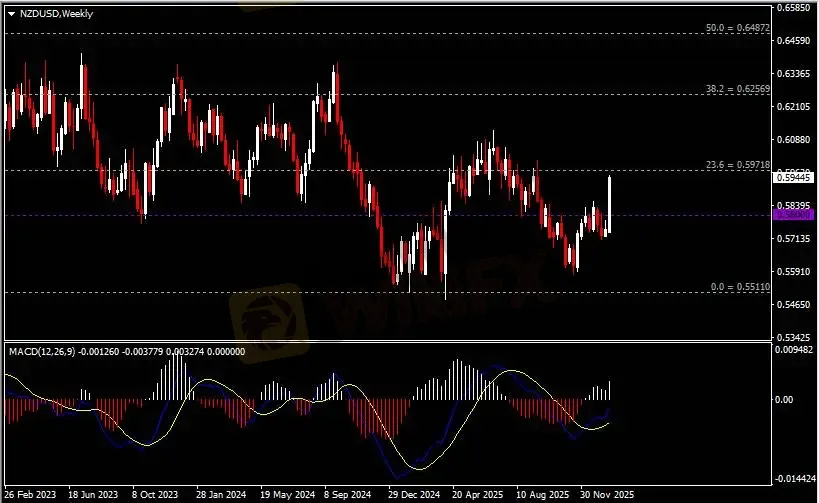
Task: Click the 0.57135 value on price axis
Action: point(794,238)
